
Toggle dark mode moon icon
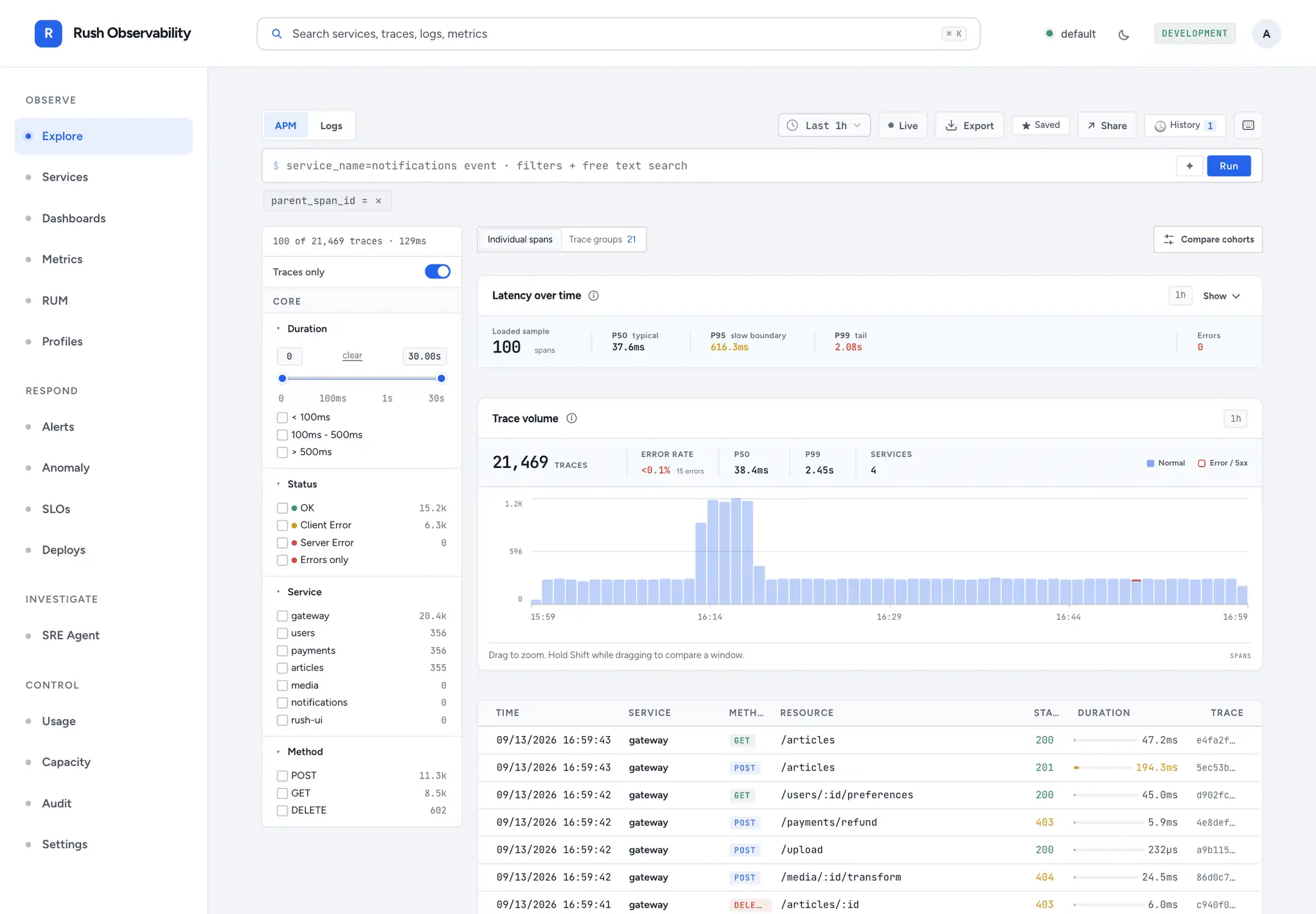click(x=1124, y=35)
